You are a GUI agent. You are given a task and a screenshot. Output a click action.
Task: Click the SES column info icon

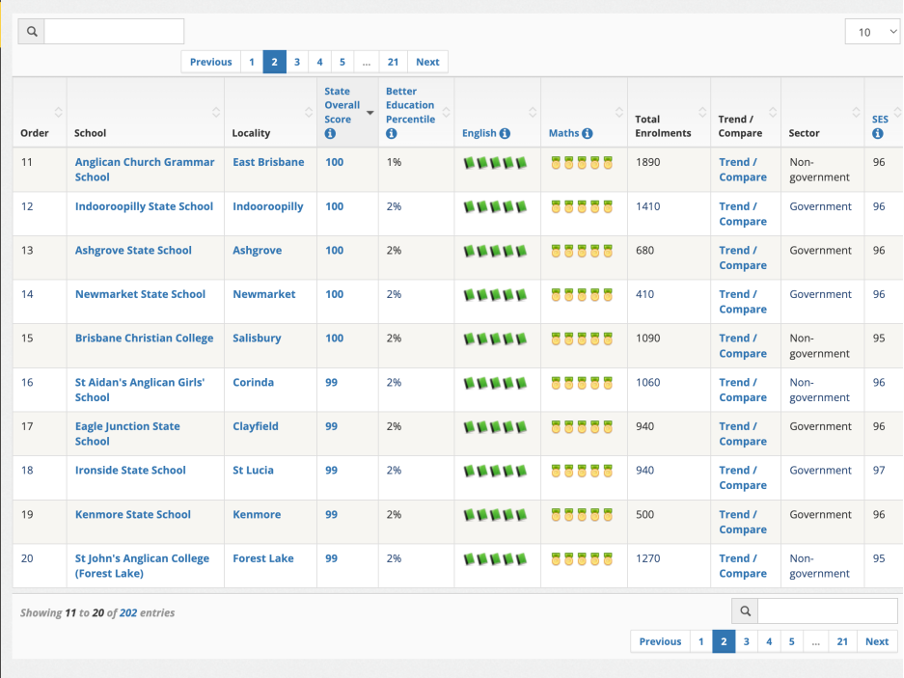coord(877,134)
